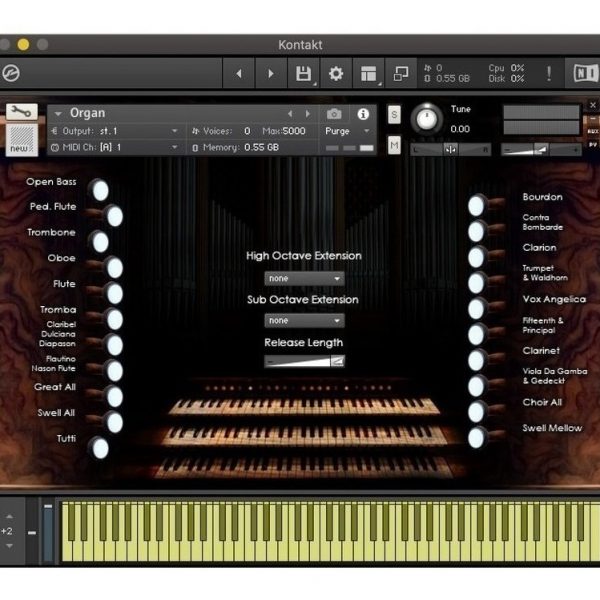Screen dimensions: 600x600
Task: Toggle the Trumpet & Waldhorn stop
Action: click(476, 283)
